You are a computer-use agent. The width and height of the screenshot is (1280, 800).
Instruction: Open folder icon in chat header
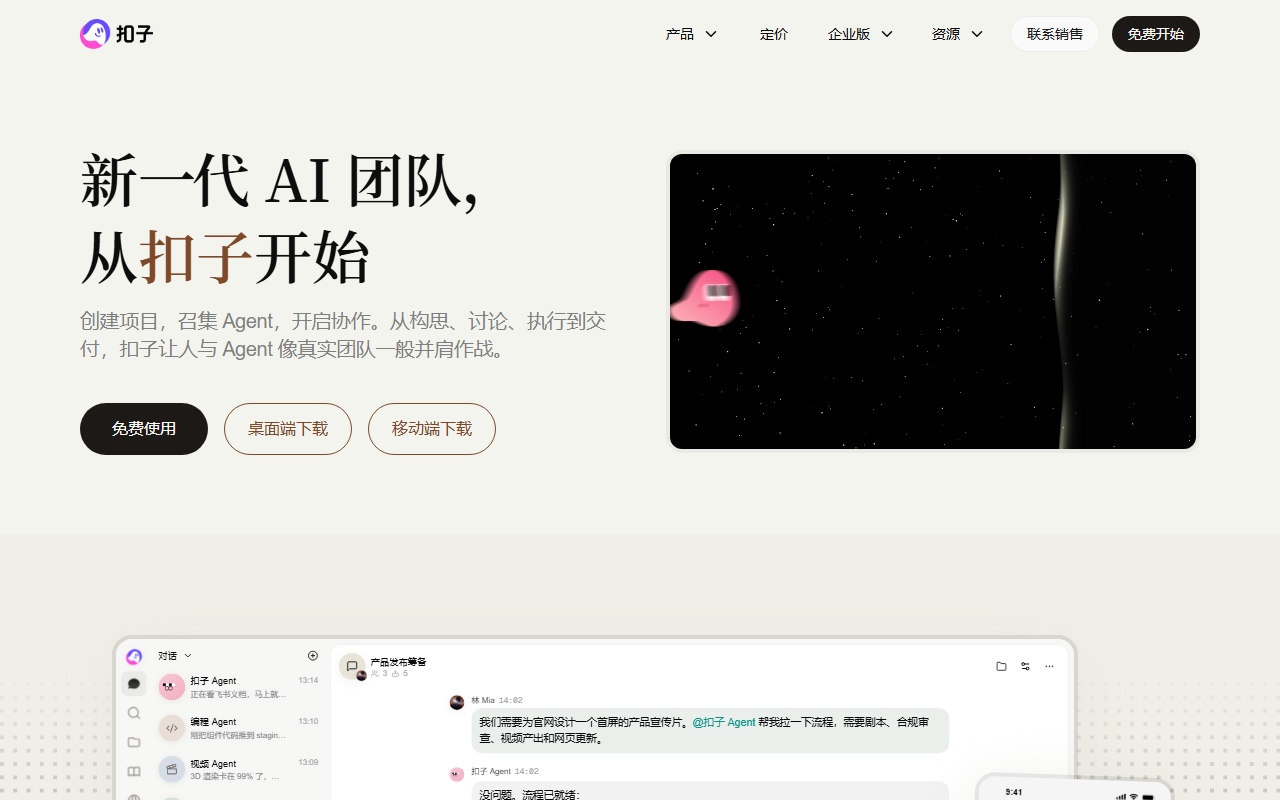[x=1001, y=666]
